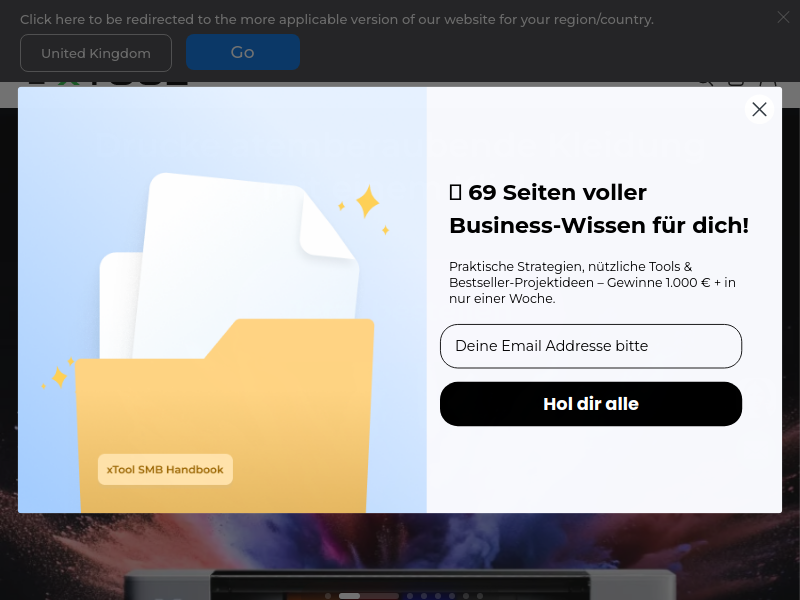Close the handbook popup with the X

click(759, 109)
